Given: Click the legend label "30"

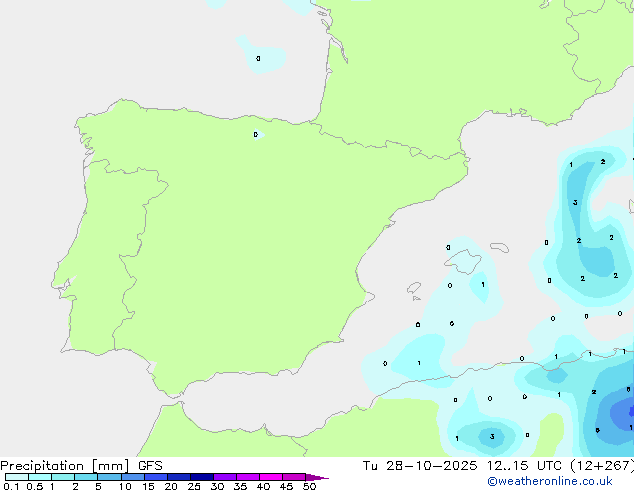Looking at the screenshot, I should (x=218, y=486).
